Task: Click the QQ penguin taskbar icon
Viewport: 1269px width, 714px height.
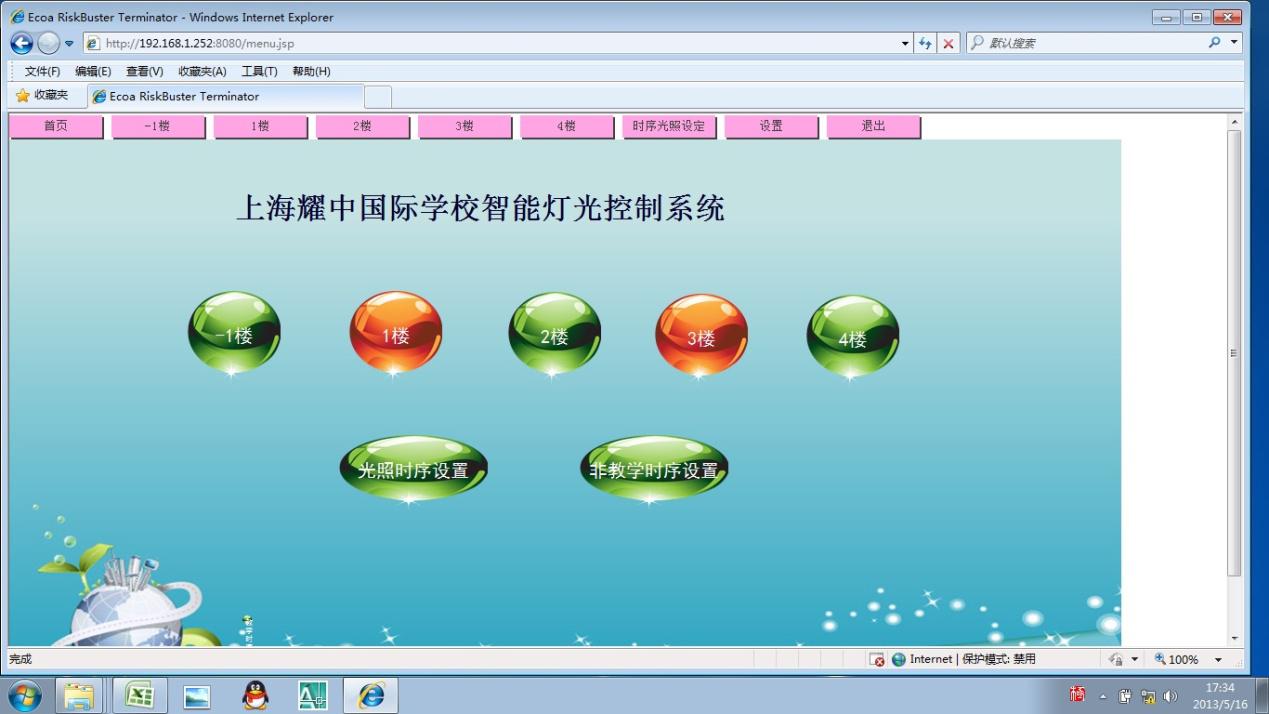Action: 255,695
